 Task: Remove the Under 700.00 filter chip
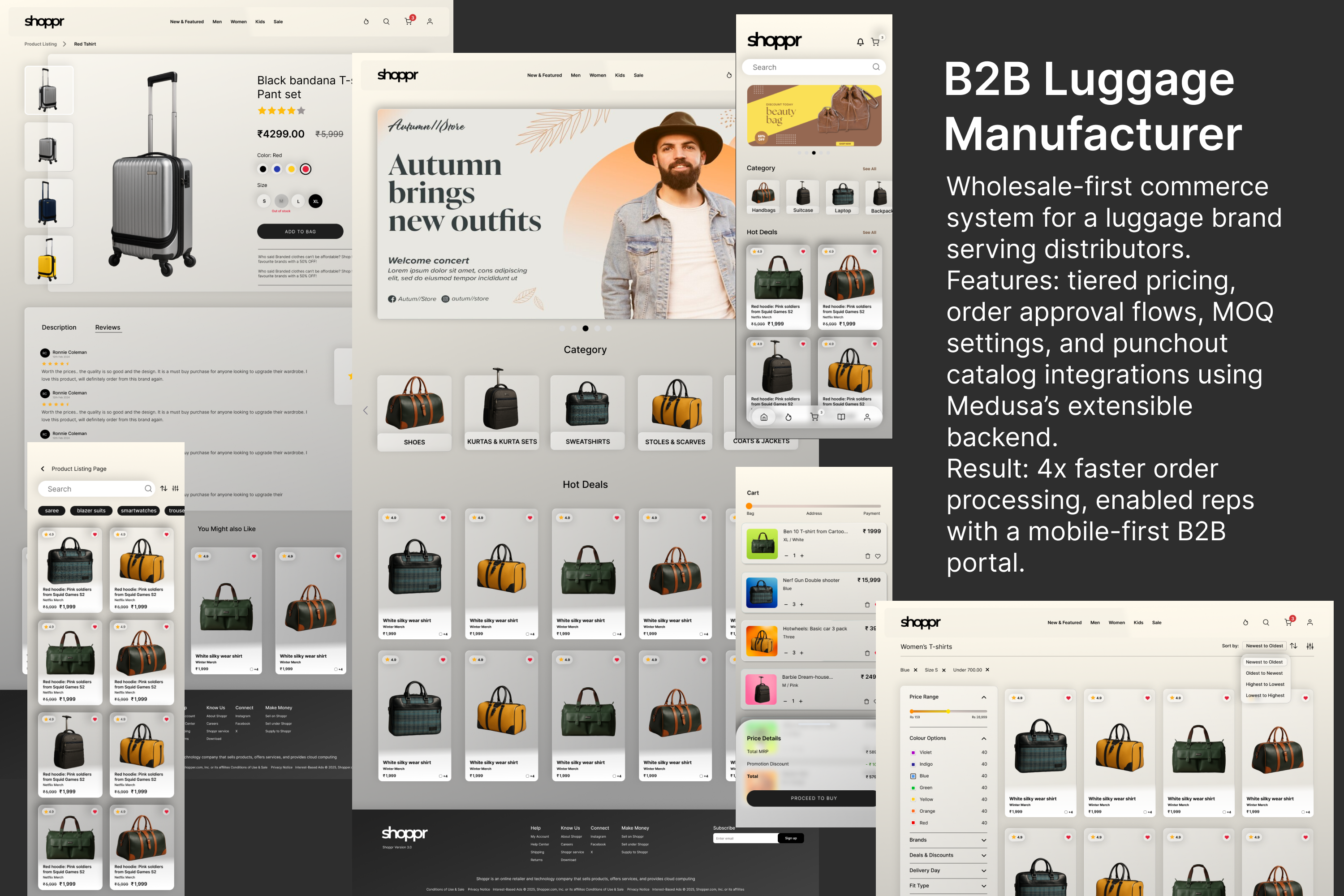pos(987,670)
